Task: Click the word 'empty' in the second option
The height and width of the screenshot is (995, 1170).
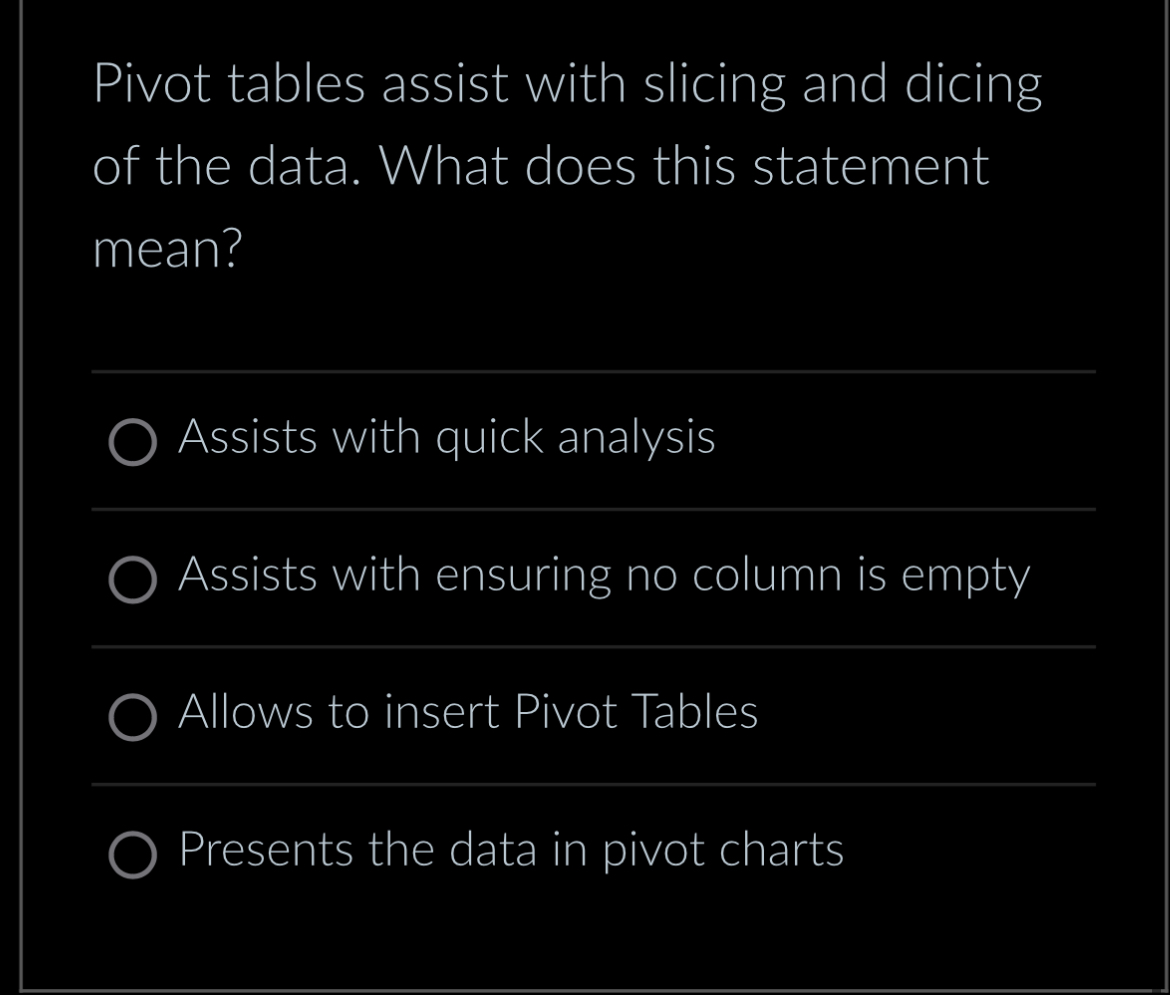Action: 966,577
